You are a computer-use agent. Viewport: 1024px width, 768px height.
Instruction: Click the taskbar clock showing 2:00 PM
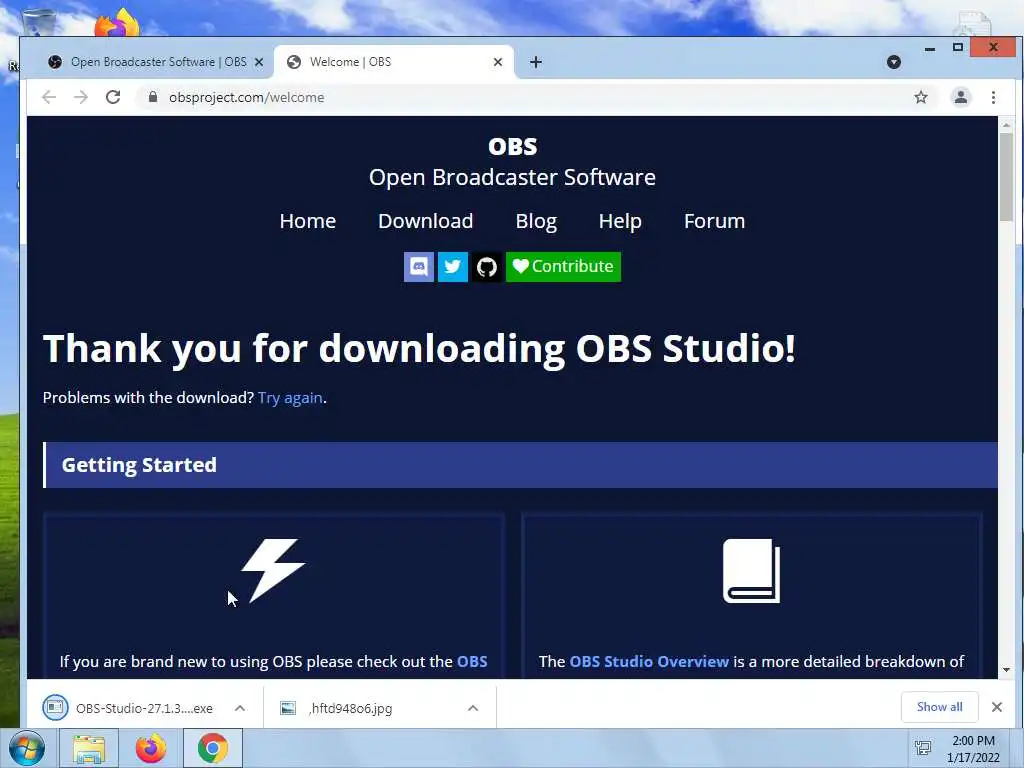[x=973, y=749]
